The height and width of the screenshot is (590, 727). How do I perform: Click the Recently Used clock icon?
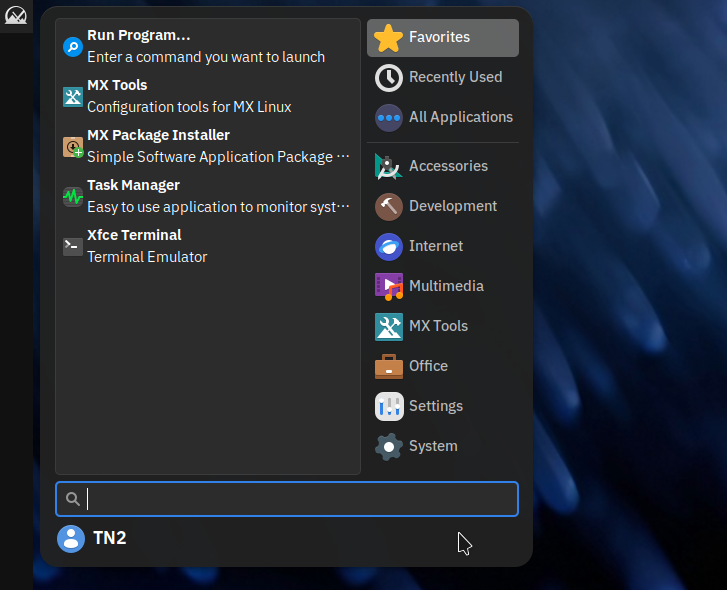(x=389, y=77)
